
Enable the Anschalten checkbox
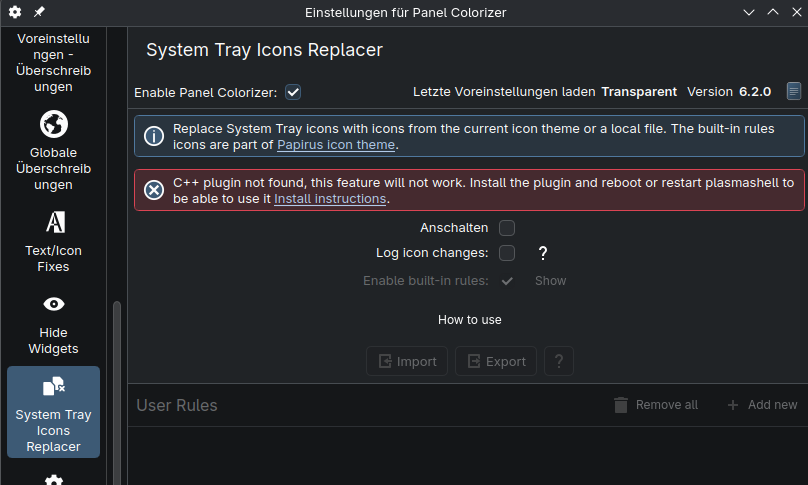pos(507,228)
